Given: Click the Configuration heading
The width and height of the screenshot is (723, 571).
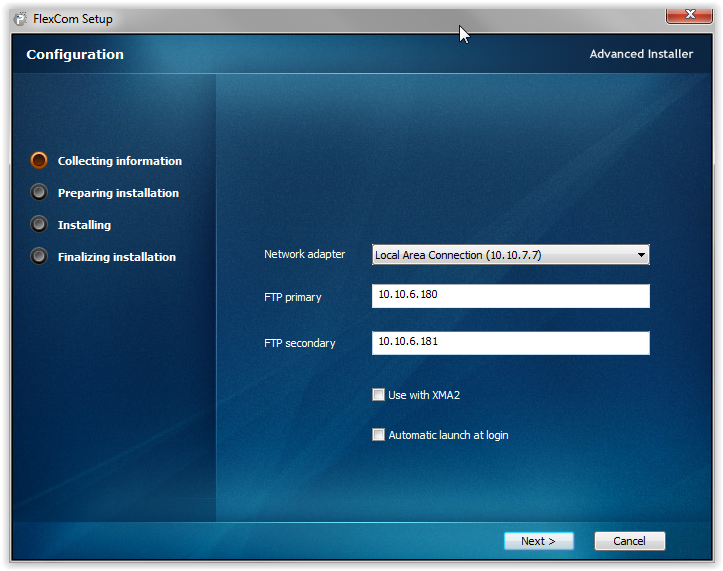Looking at the screenshot, I should click(75, 54).
